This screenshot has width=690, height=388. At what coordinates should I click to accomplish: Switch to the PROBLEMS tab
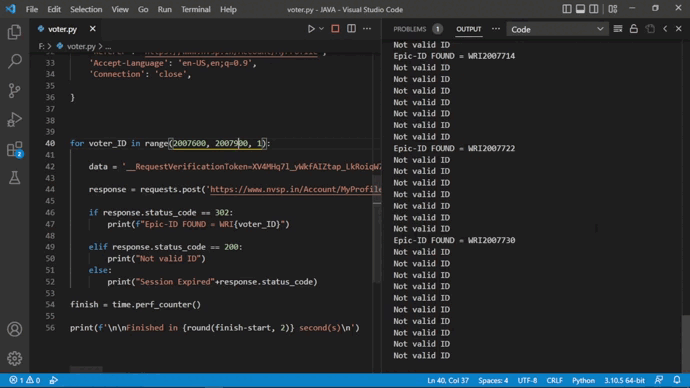[410, 29]
